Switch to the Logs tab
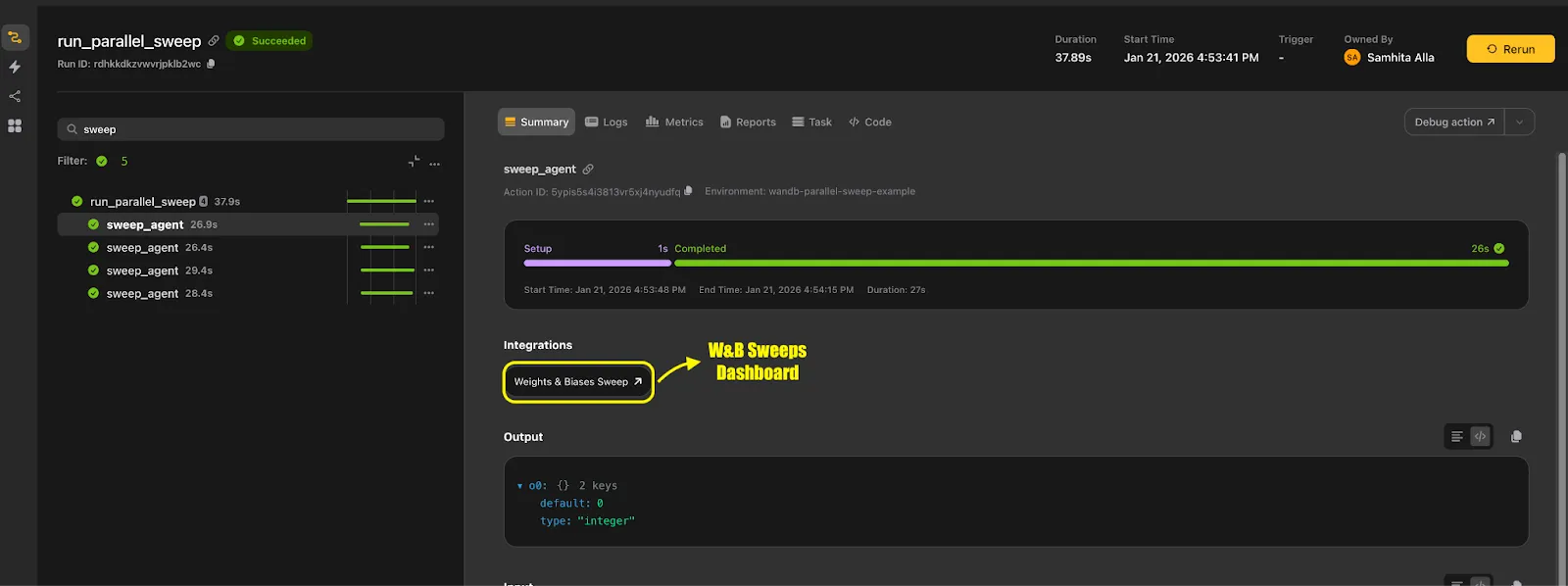The width and height of the screenshot is (1568, 586). pyautogui.click(x=607, y=122)
